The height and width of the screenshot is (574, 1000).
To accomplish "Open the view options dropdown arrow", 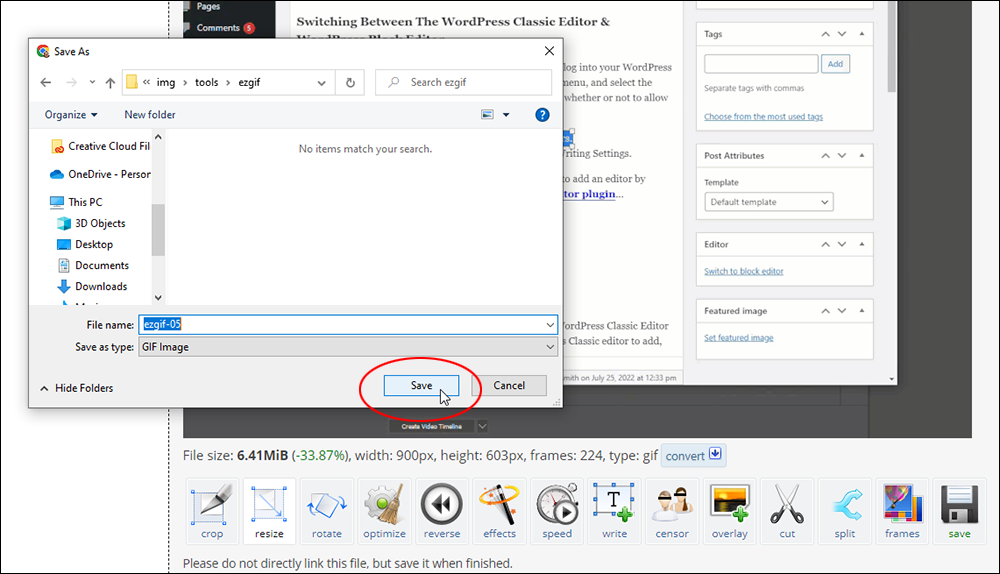I will (x=506, y=115).
